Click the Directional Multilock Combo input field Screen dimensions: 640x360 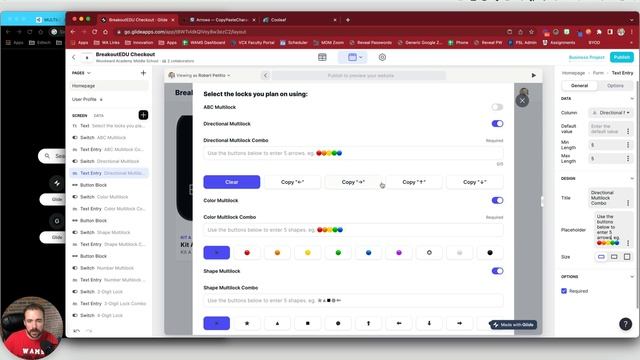[x=353, y=153]
